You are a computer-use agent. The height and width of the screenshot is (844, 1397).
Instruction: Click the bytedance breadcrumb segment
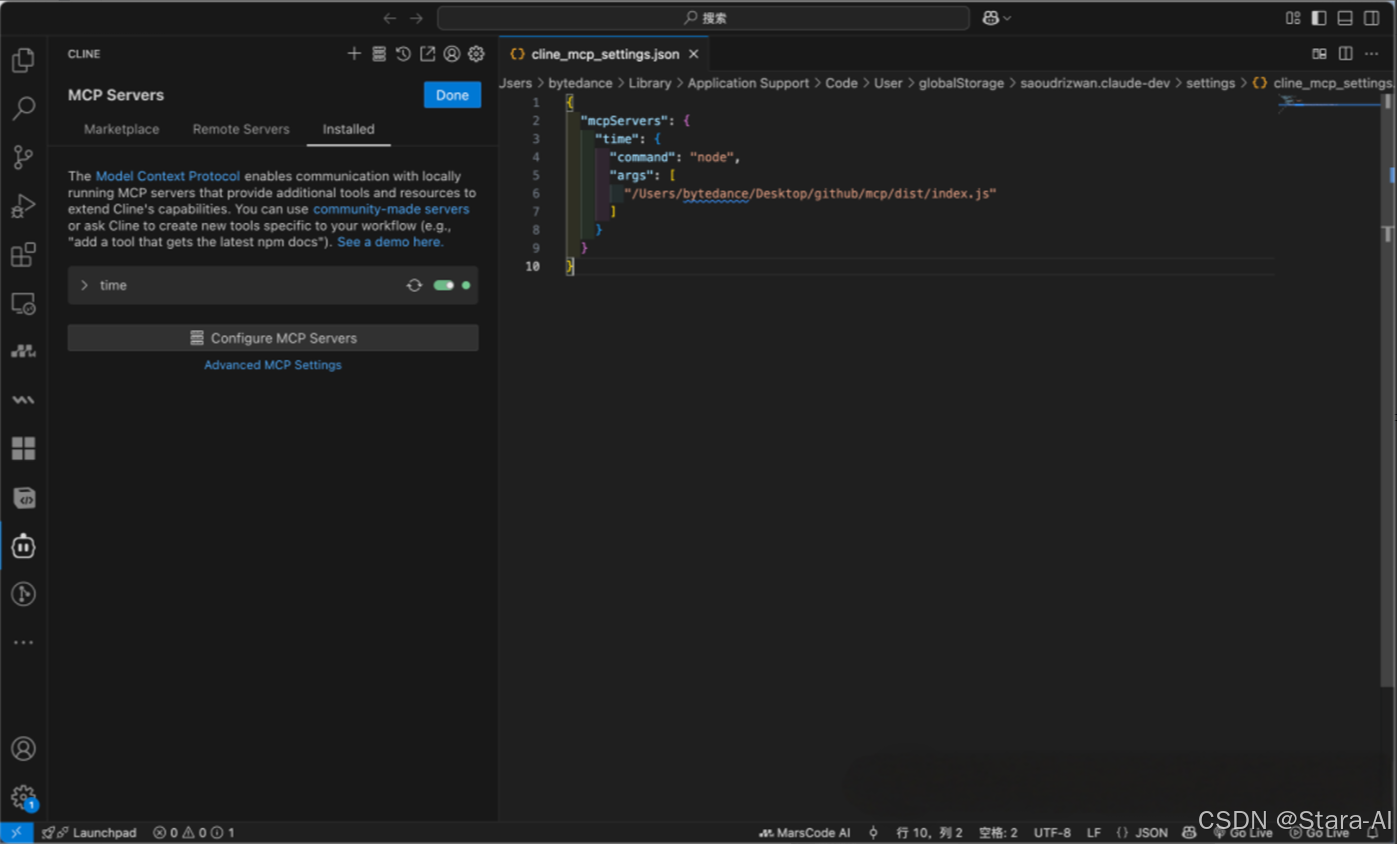tap(580, 83)
